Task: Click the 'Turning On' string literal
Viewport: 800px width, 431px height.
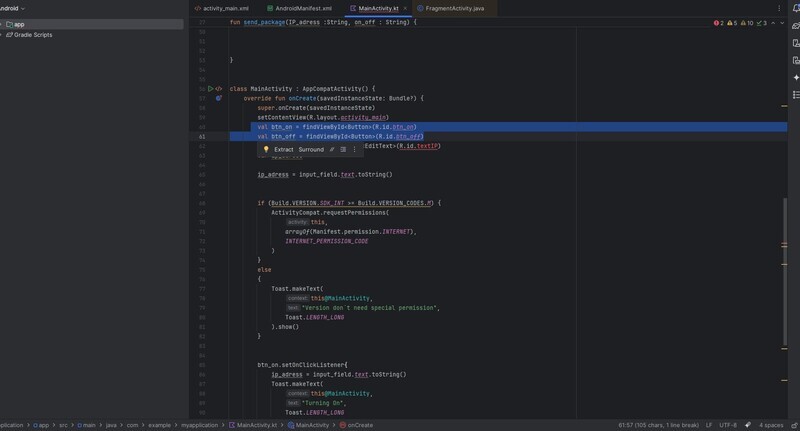Action: pos(324,403)
